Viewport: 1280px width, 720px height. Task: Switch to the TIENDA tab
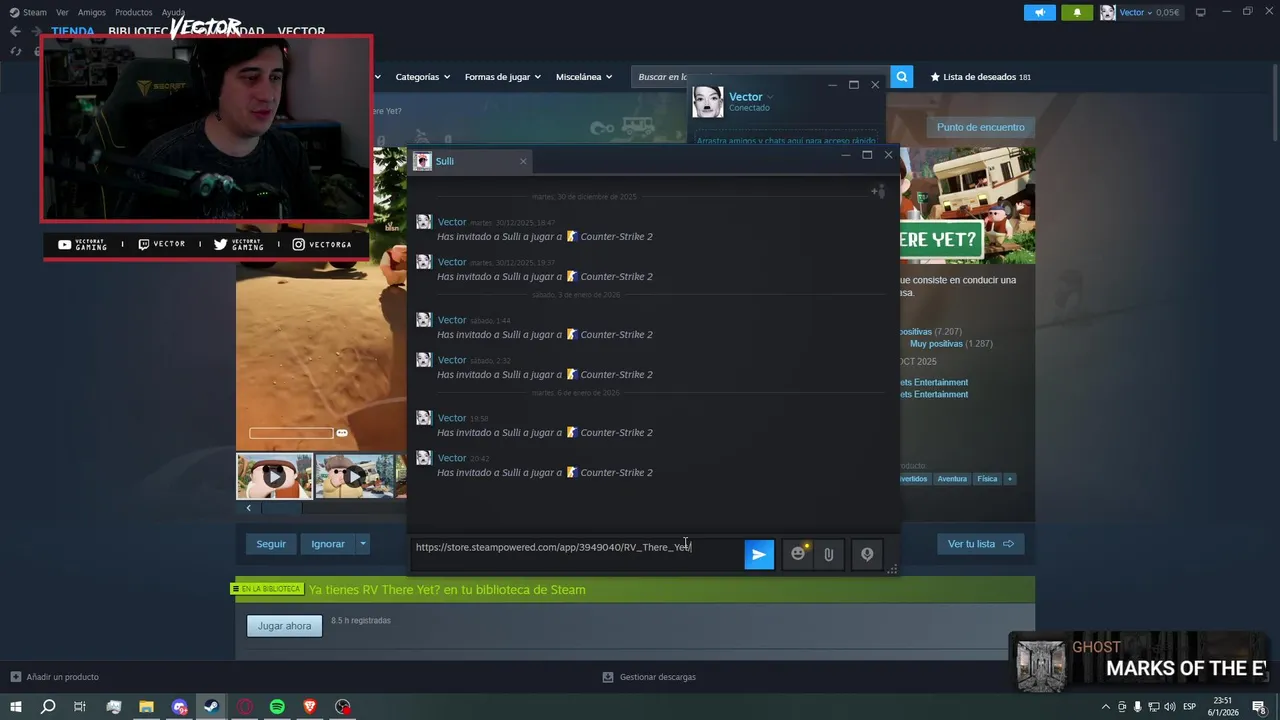(x=73, y=31)
